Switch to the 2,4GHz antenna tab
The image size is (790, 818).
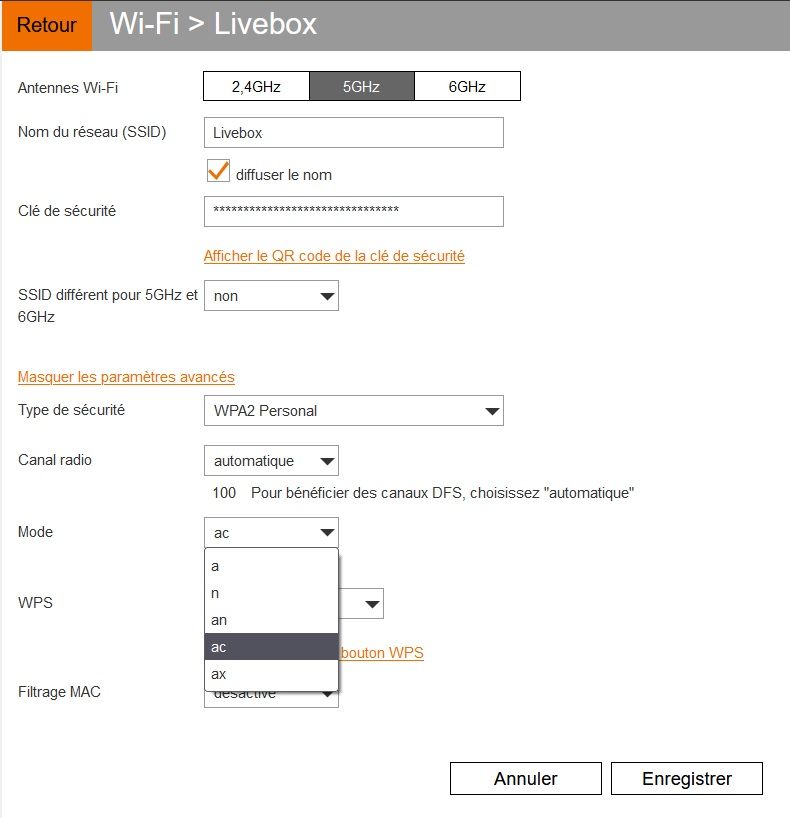pos(256,87)
